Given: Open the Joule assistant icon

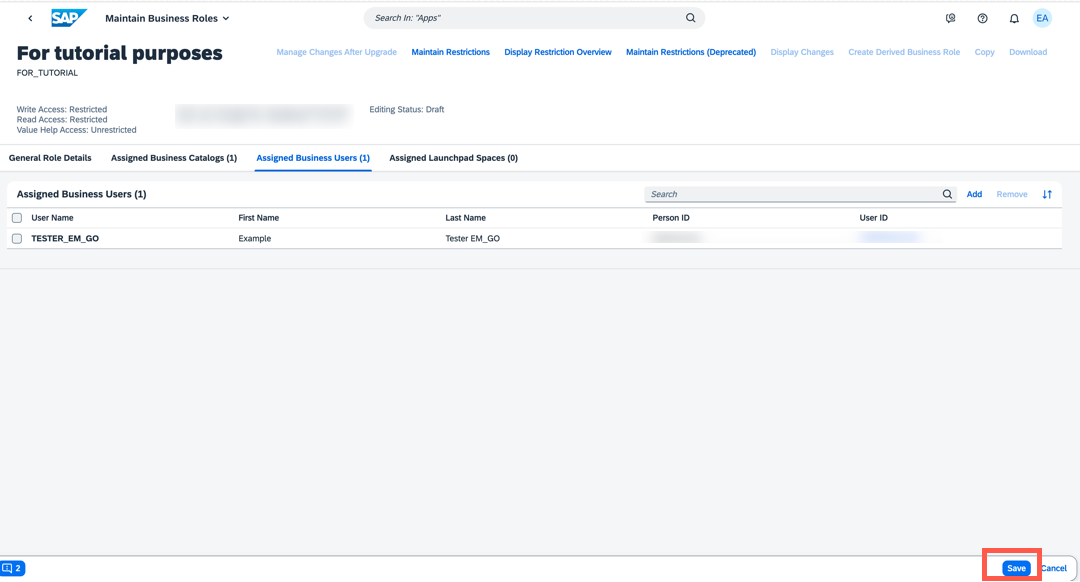Looking at the screenshot, I should (x=951, y=19).
